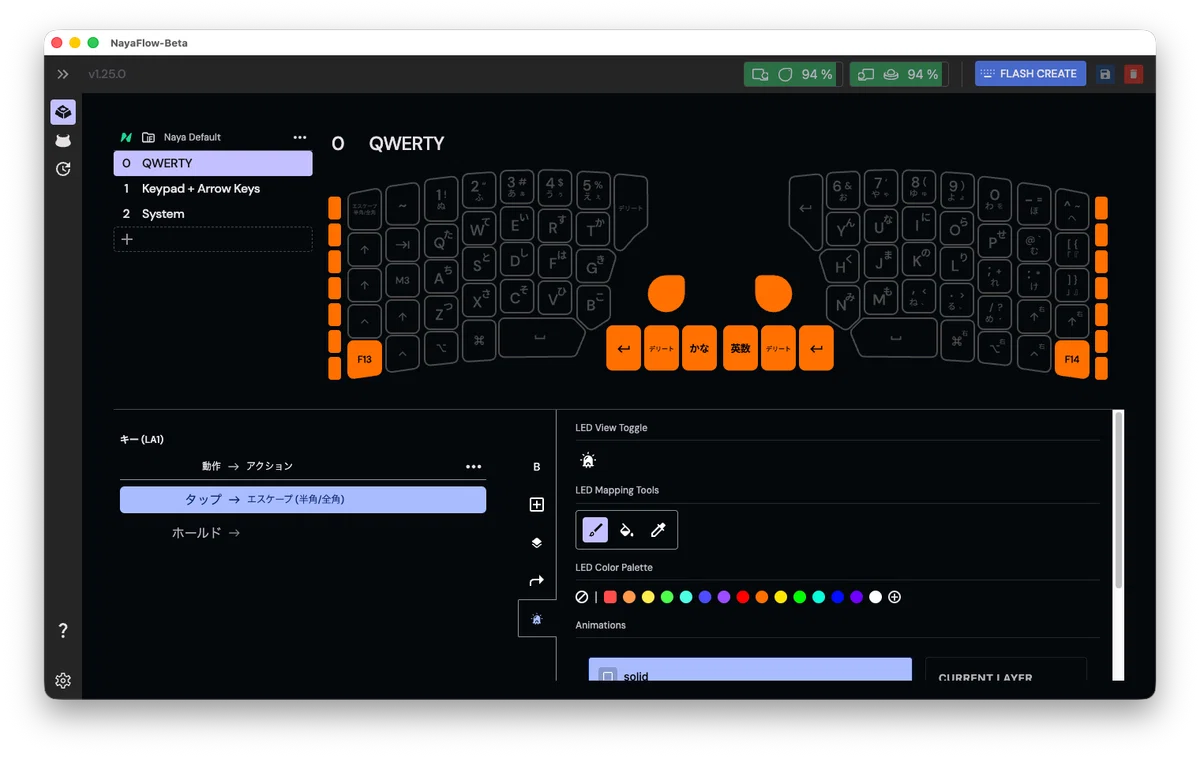
Task: Select the no-color slash icon in palette
Action: point(582,597)
